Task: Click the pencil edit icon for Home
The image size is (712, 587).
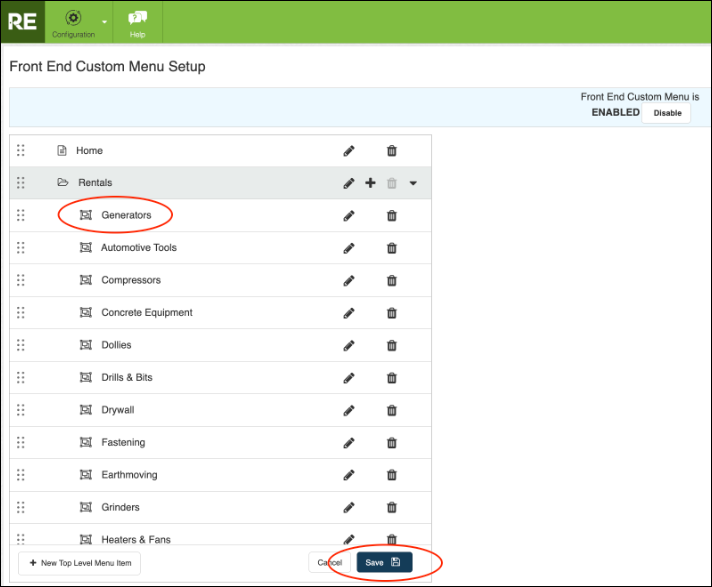Action: tap(349, 151)
